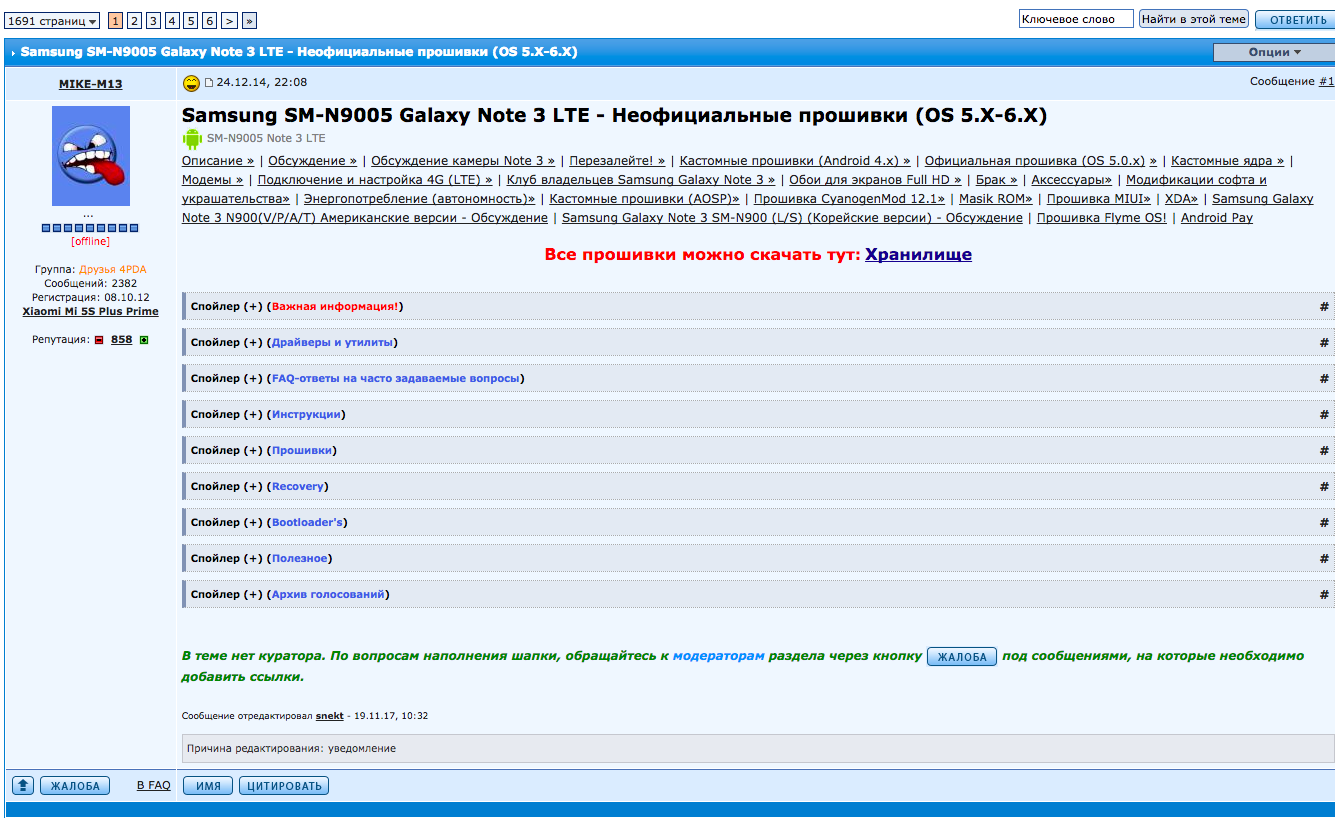This screenshot has width=1335, height=818.
Task: Click the # anchor of FAQ spoiler
Action: pos(1324,379)
